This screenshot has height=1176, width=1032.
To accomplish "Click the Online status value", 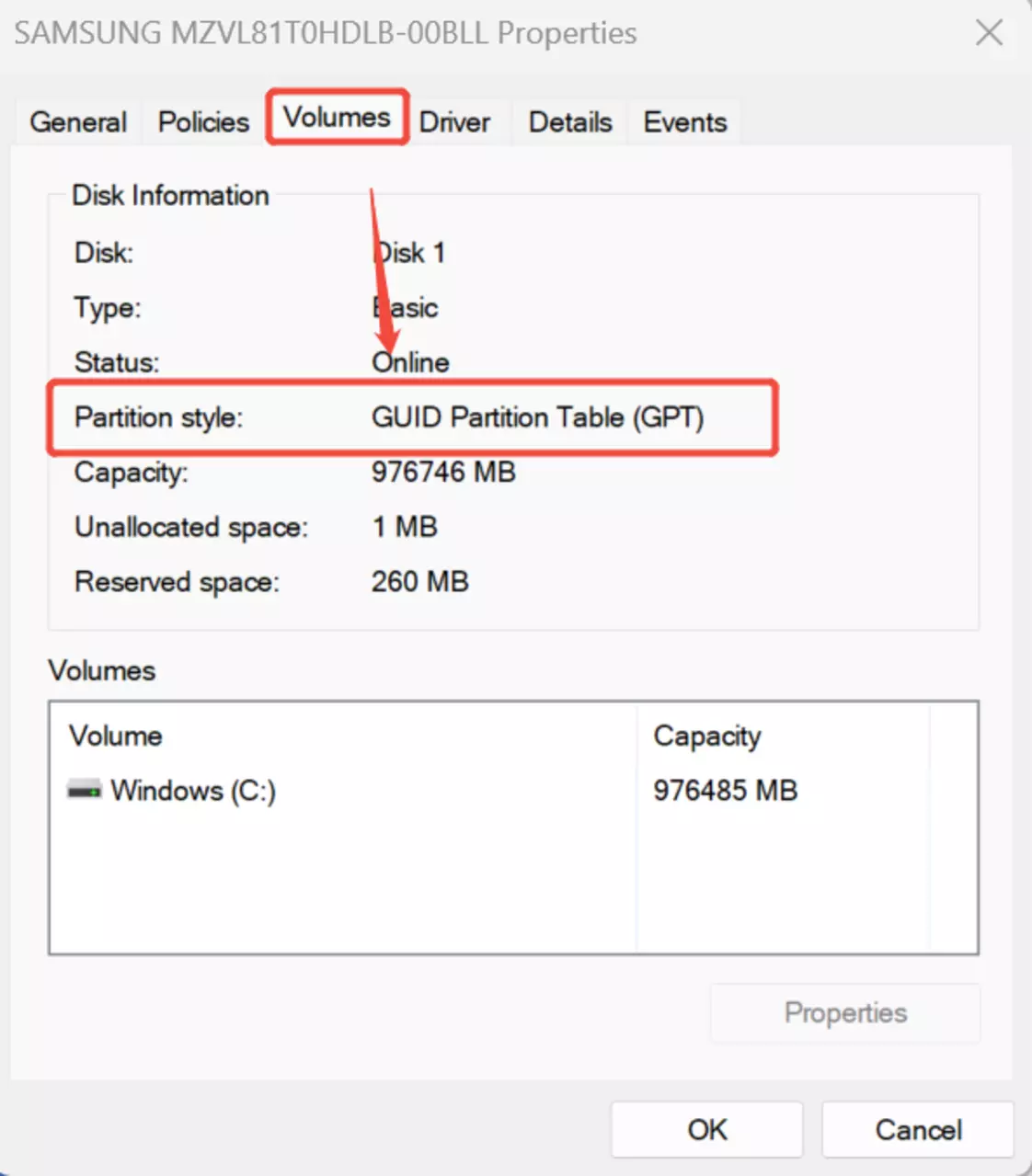I will pos(410,362).
